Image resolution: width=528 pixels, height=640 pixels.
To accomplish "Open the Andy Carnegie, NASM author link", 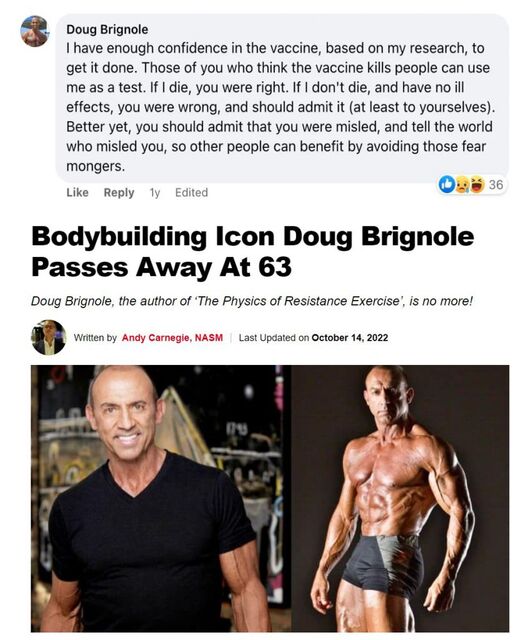I will click(x=172, y=338).
